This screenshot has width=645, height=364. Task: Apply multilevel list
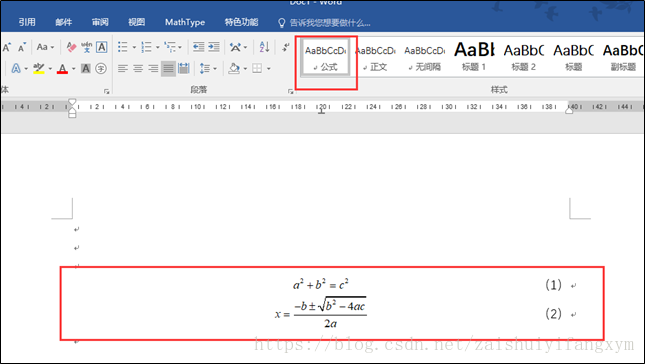170,47
